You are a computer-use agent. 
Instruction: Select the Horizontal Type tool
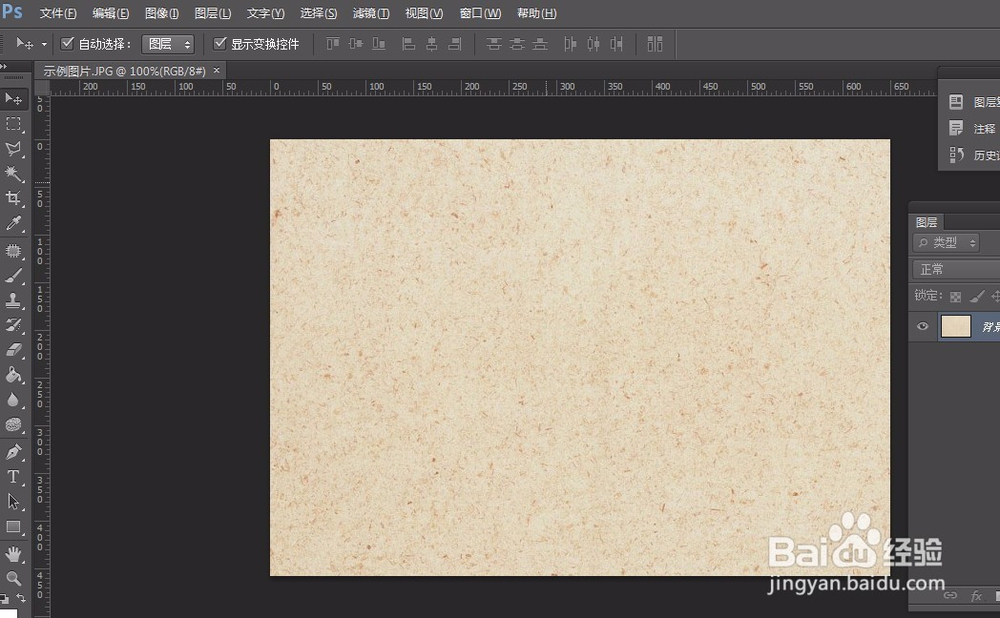[13, 477]
